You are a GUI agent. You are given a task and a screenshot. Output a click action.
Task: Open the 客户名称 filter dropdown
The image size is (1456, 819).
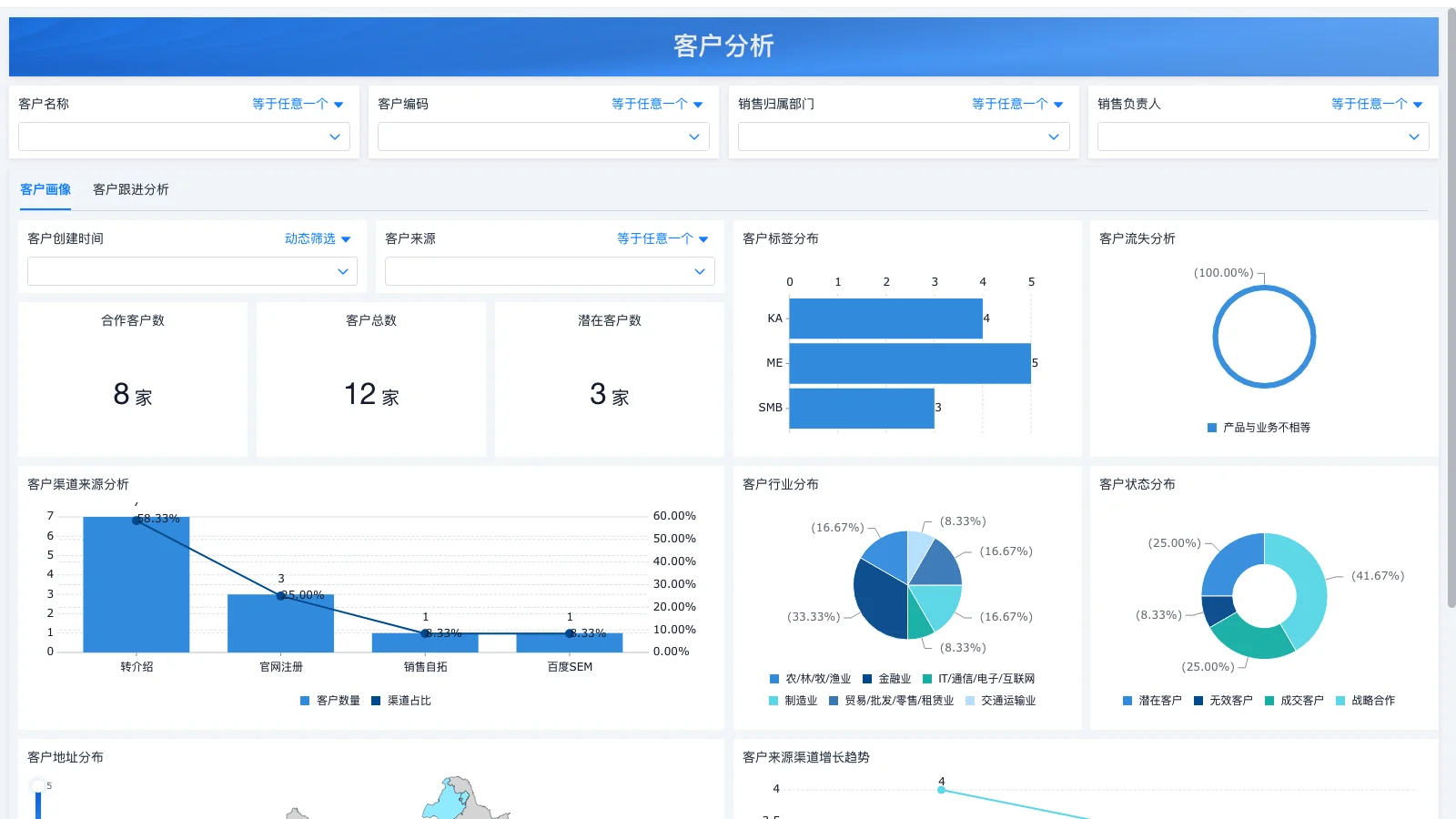tap(184, 136)
